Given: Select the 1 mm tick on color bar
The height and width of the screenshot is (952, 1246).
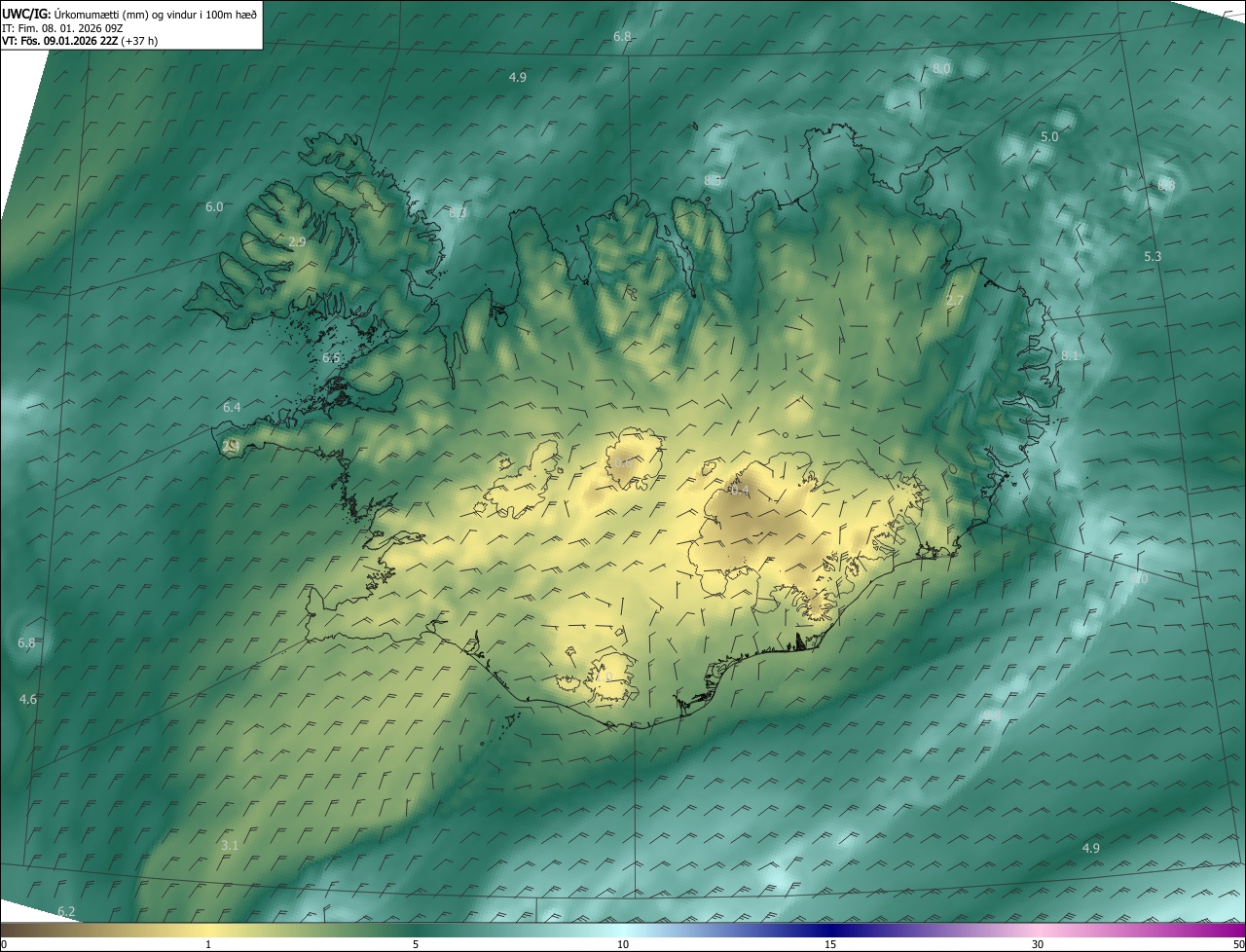Looking at the screenshot, I should (x=208, y=943).
